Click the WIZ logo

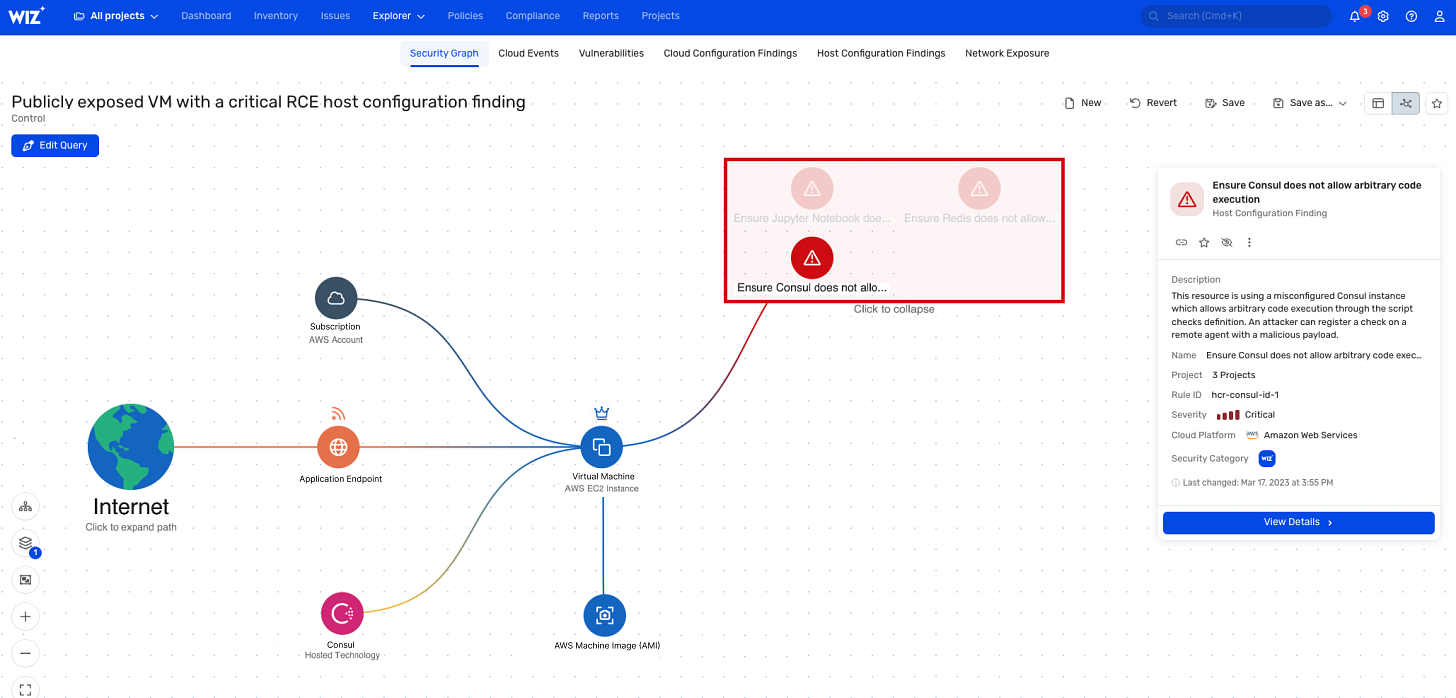click(x=28, y=15)
